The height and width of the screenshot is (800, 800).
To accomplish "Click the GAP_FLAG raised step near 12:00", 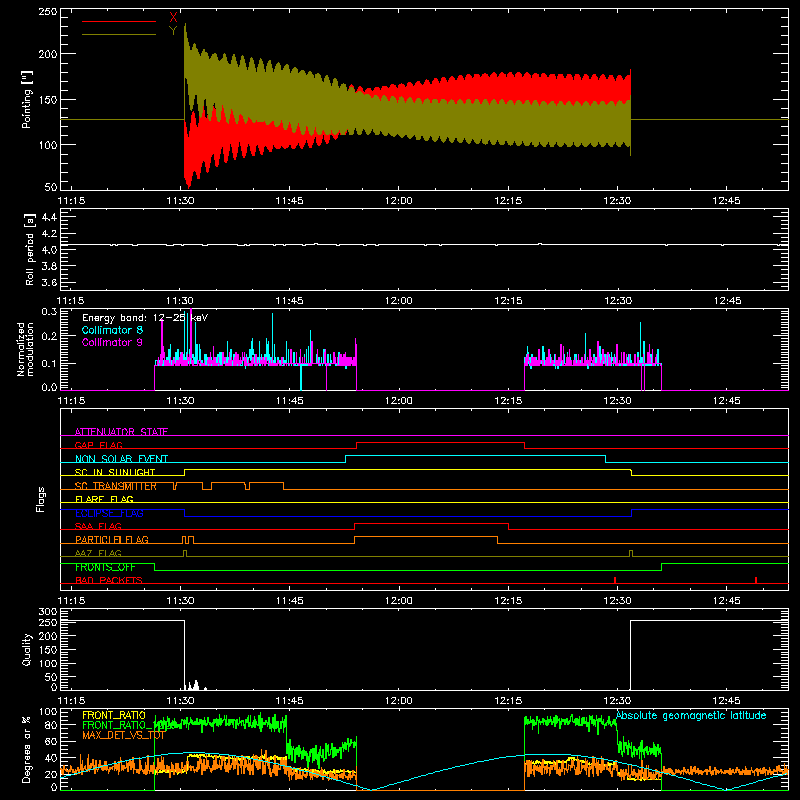I will [440, 443].
